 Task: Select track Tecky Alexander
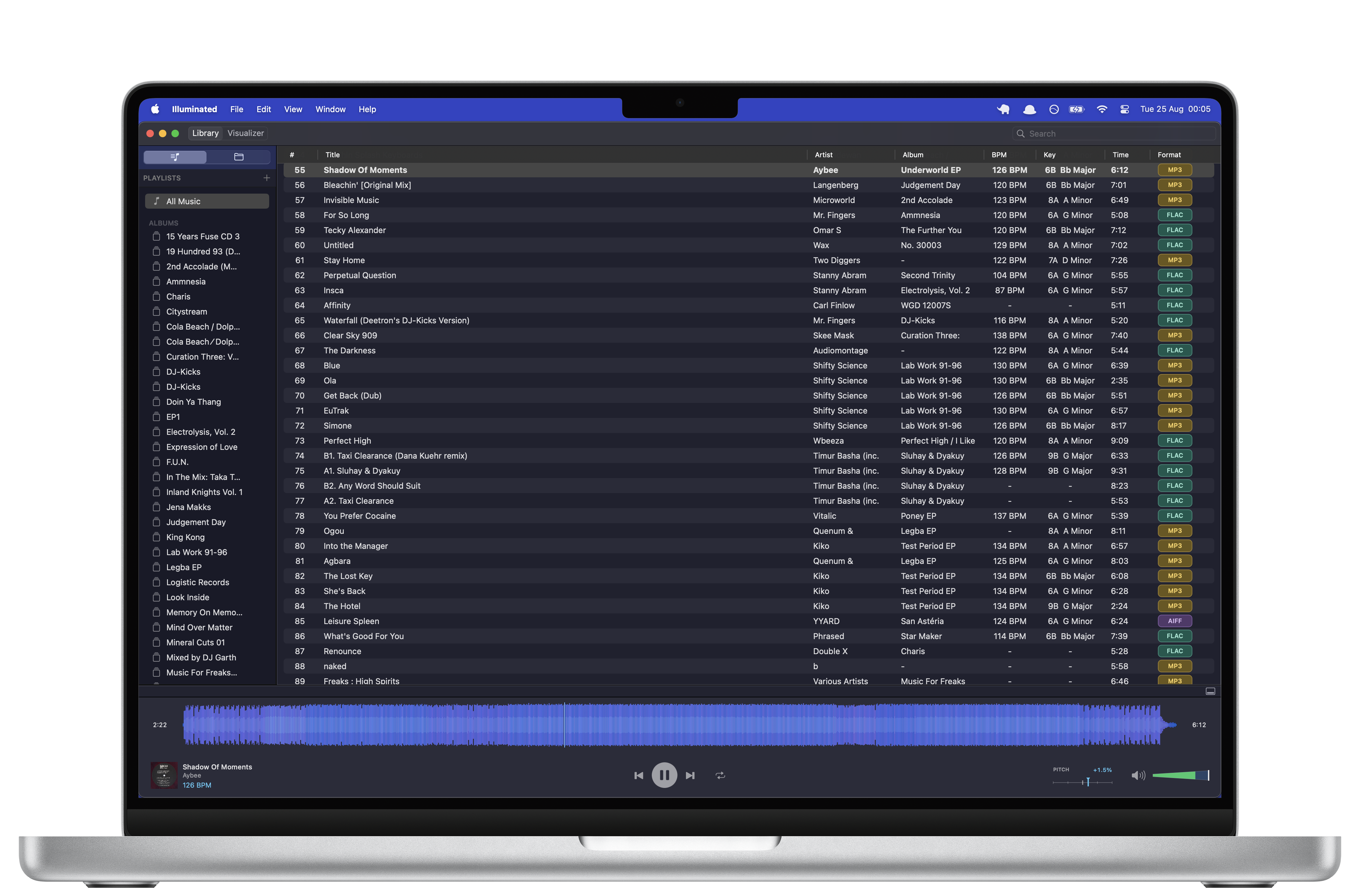pos(748,230)
